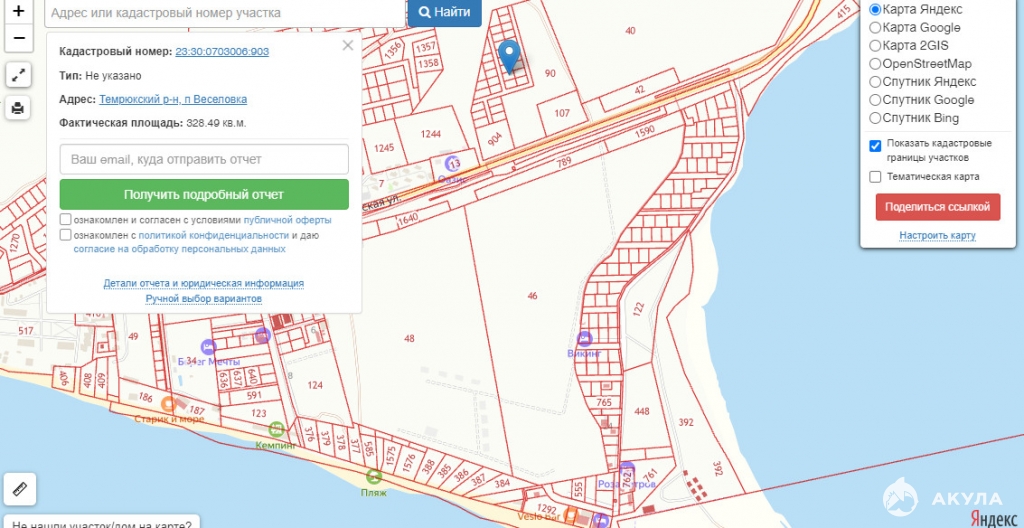
Task: Focus the address or cadastral number field
Action: pos(225,12)
